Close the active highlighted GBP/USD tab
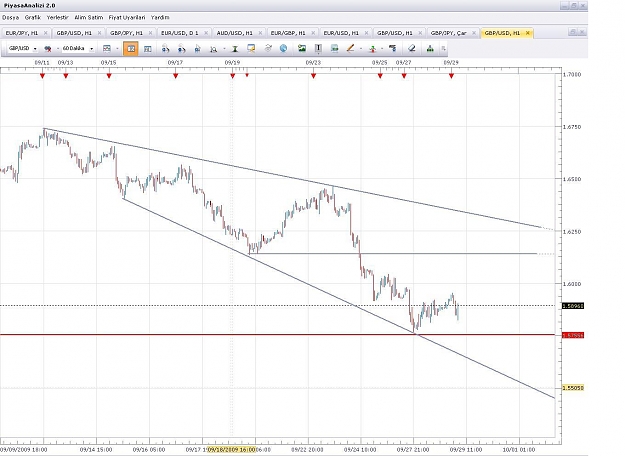Screen dimensions: 625x456 coord(527,33)
